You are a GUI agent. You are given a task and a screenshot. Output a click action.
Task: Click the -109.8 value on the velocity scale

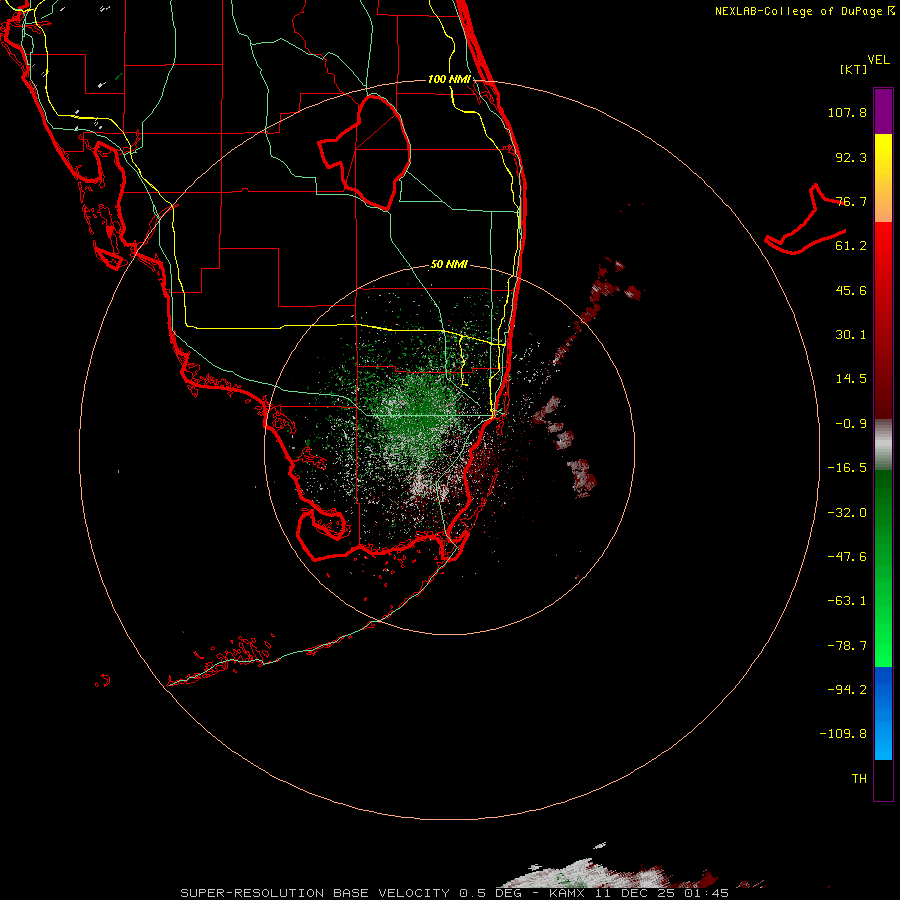click(x=843, y=734)
